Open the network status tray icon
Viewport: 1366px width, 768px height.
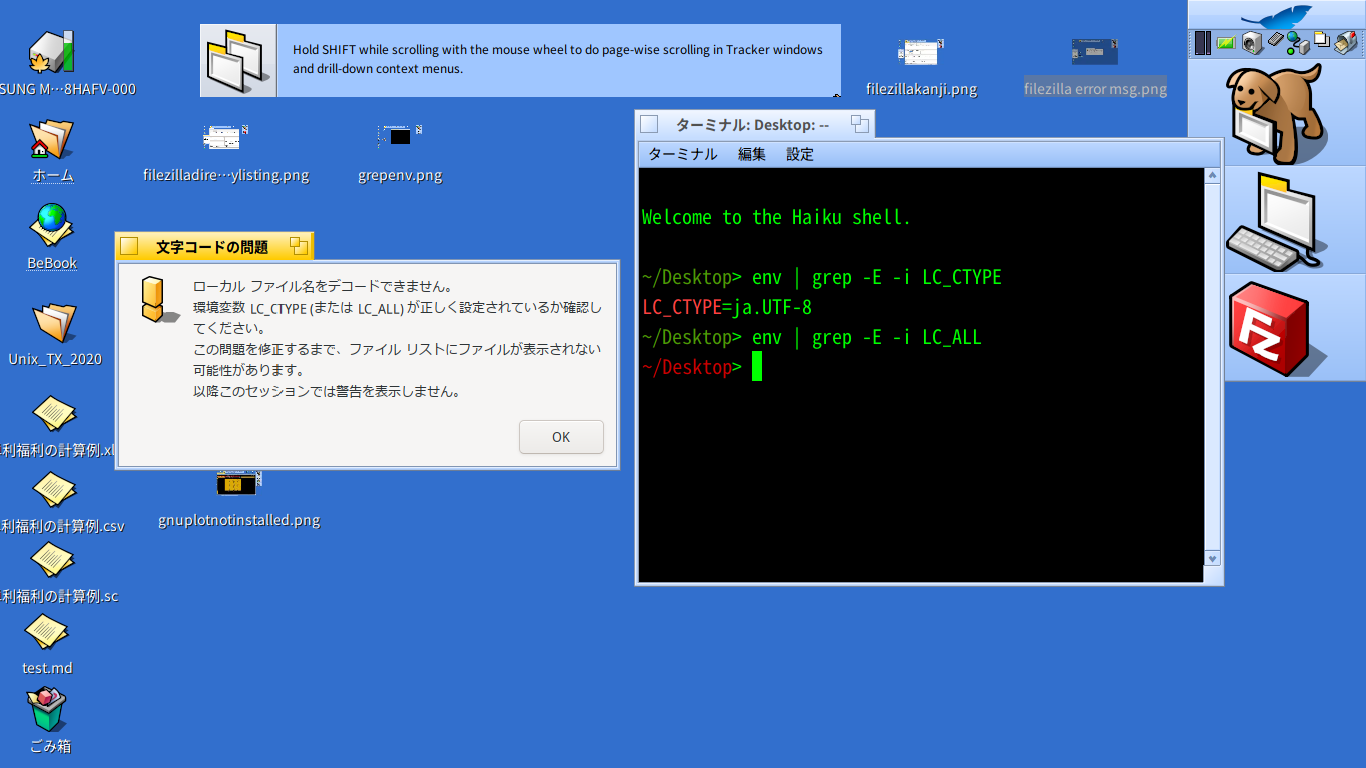coord(1297,42)
